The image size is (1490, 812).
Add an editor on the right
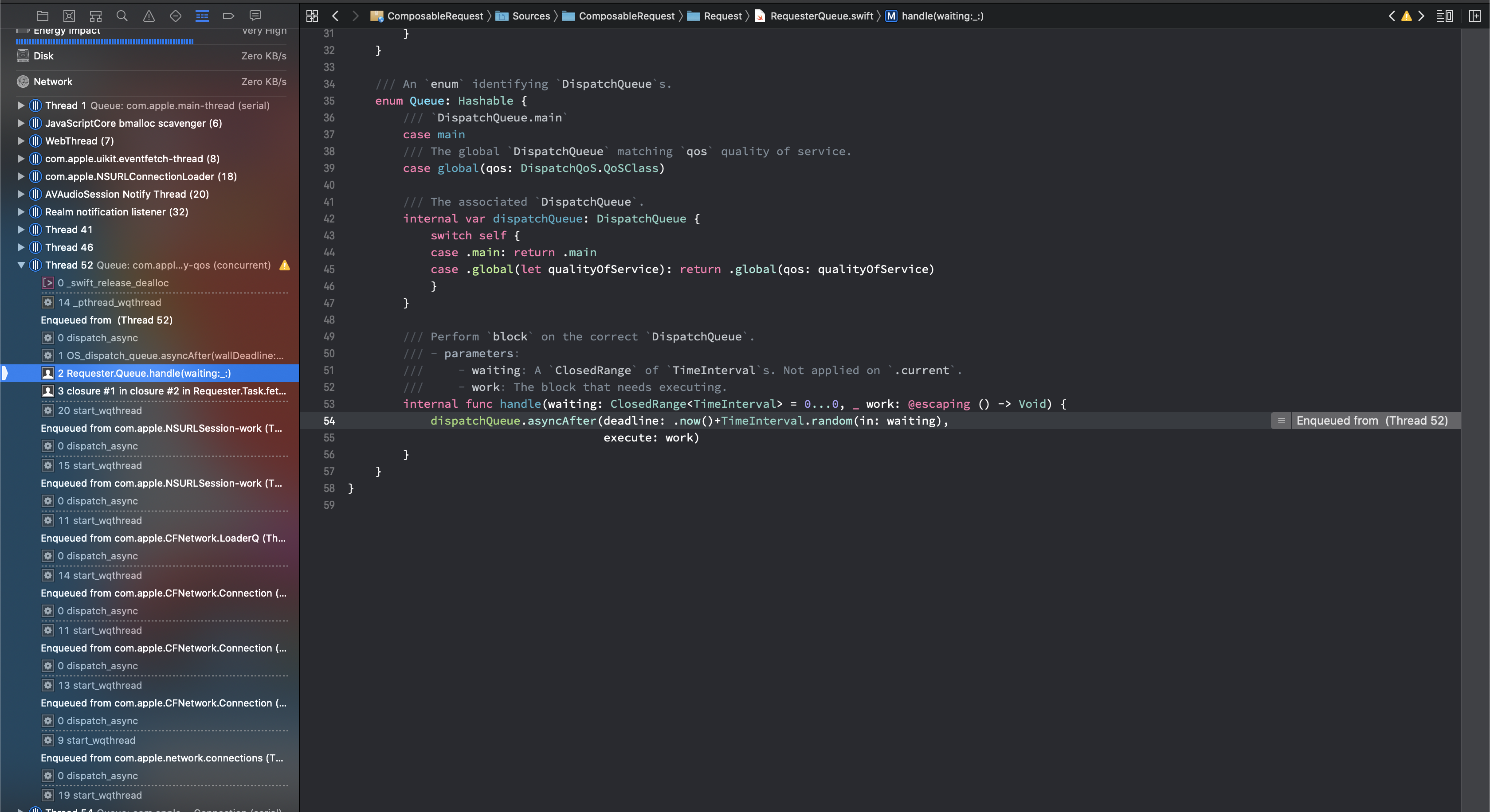tap(1474, 16)
